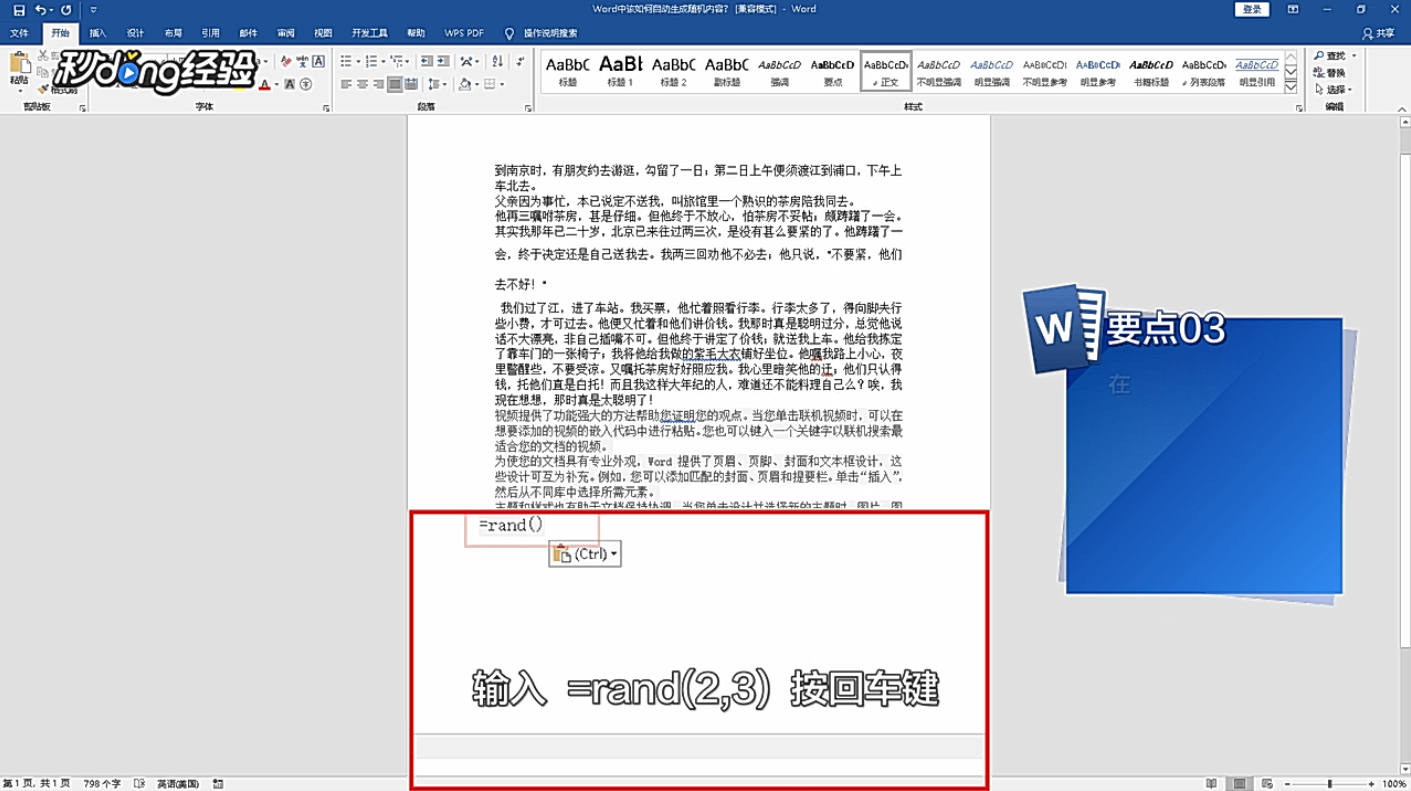Expand the styles gallery
The width and height of the screenshot is (1411, 791).
point(1290,86)
